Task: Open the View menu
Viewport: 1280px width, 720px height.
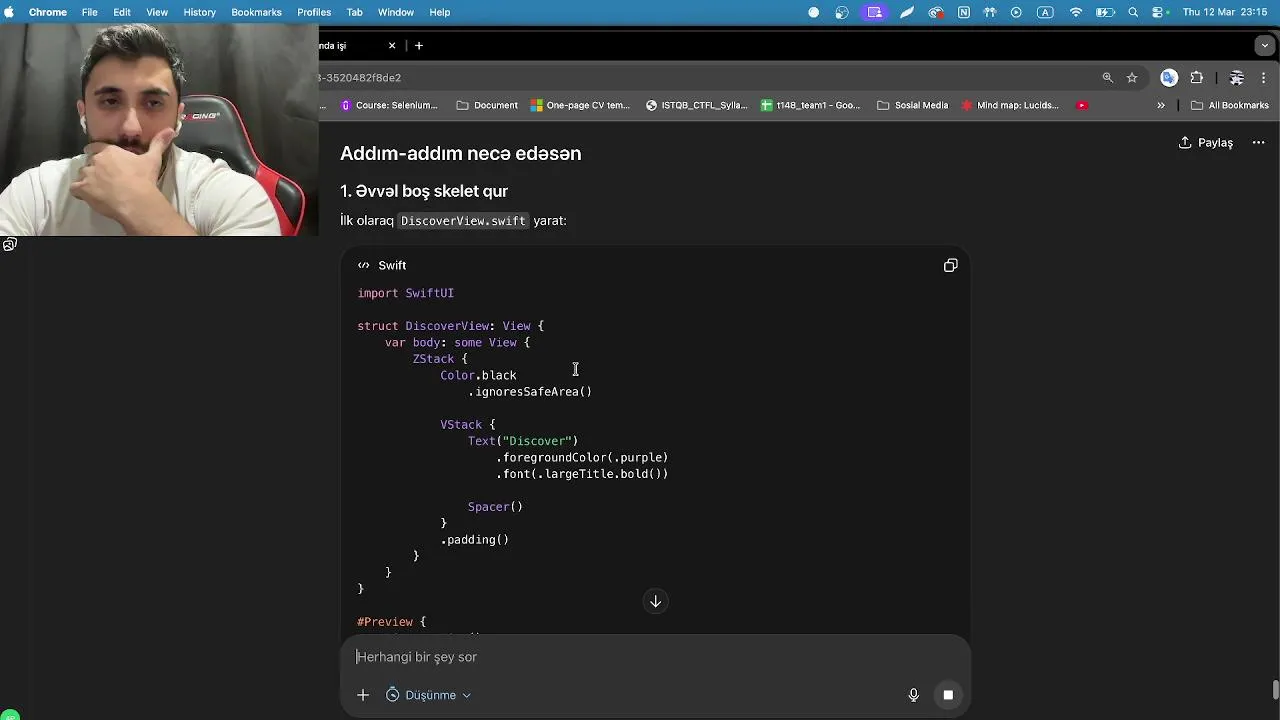Action: pos(157,12)
